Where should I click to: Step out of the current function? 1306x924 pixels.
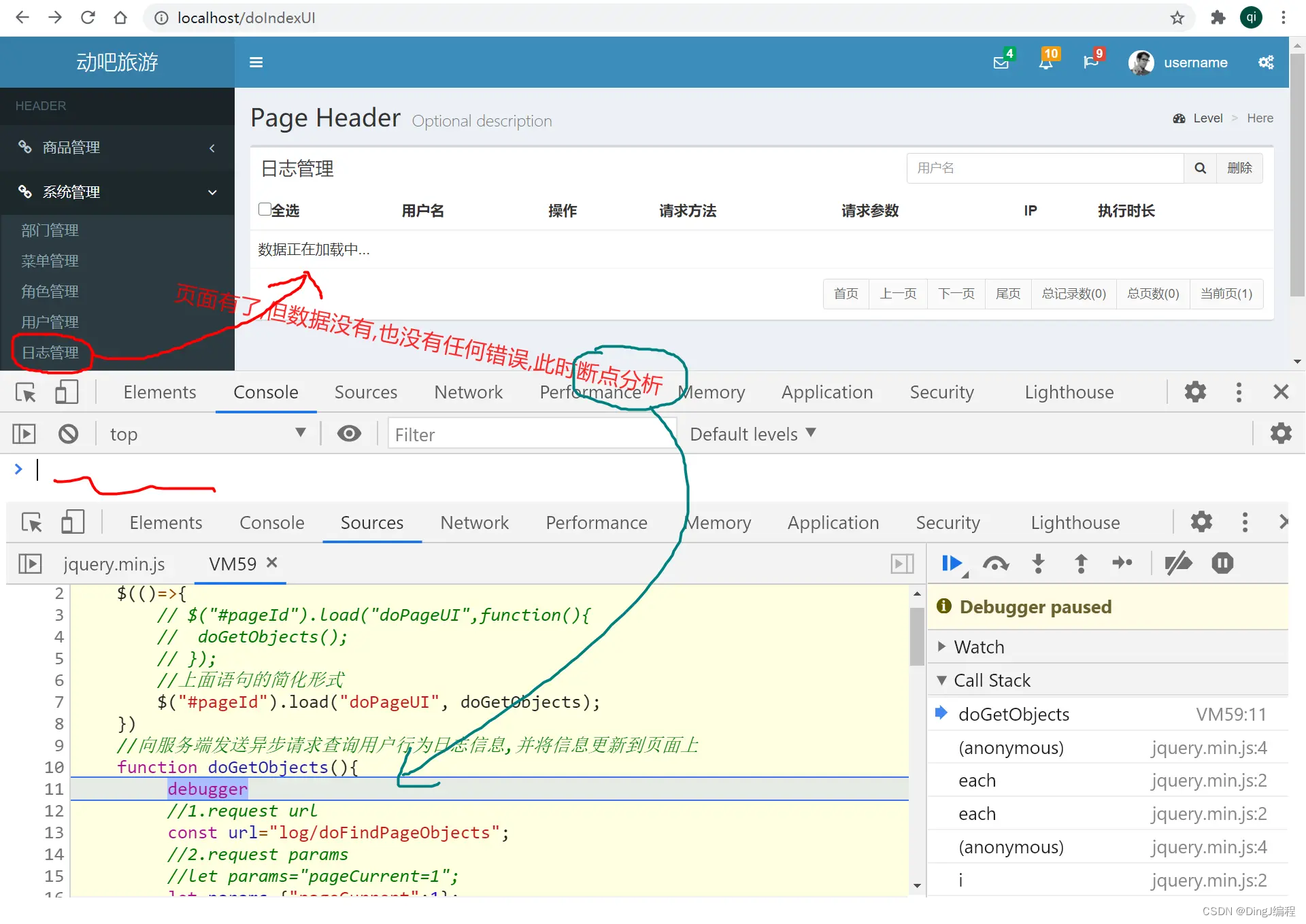pyautogui.click(x=1081, y=564)
